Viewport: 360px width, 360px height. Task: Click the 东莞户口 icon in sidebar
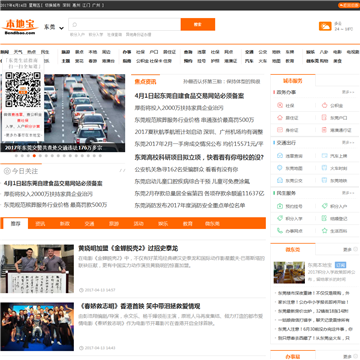pyautogui.click(x=324, y=118)
